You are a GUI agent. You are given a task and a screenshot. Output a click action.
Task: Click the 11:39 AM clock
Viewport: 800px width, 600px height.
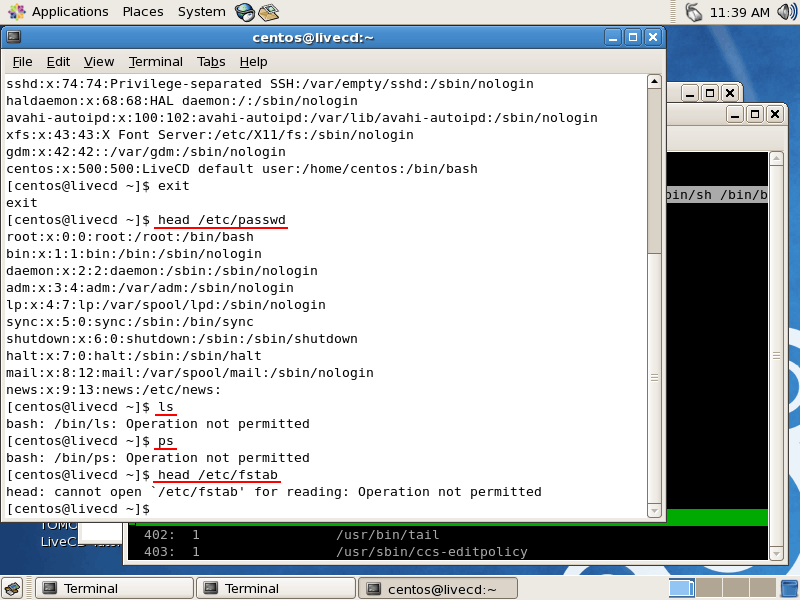pos(739,12)
